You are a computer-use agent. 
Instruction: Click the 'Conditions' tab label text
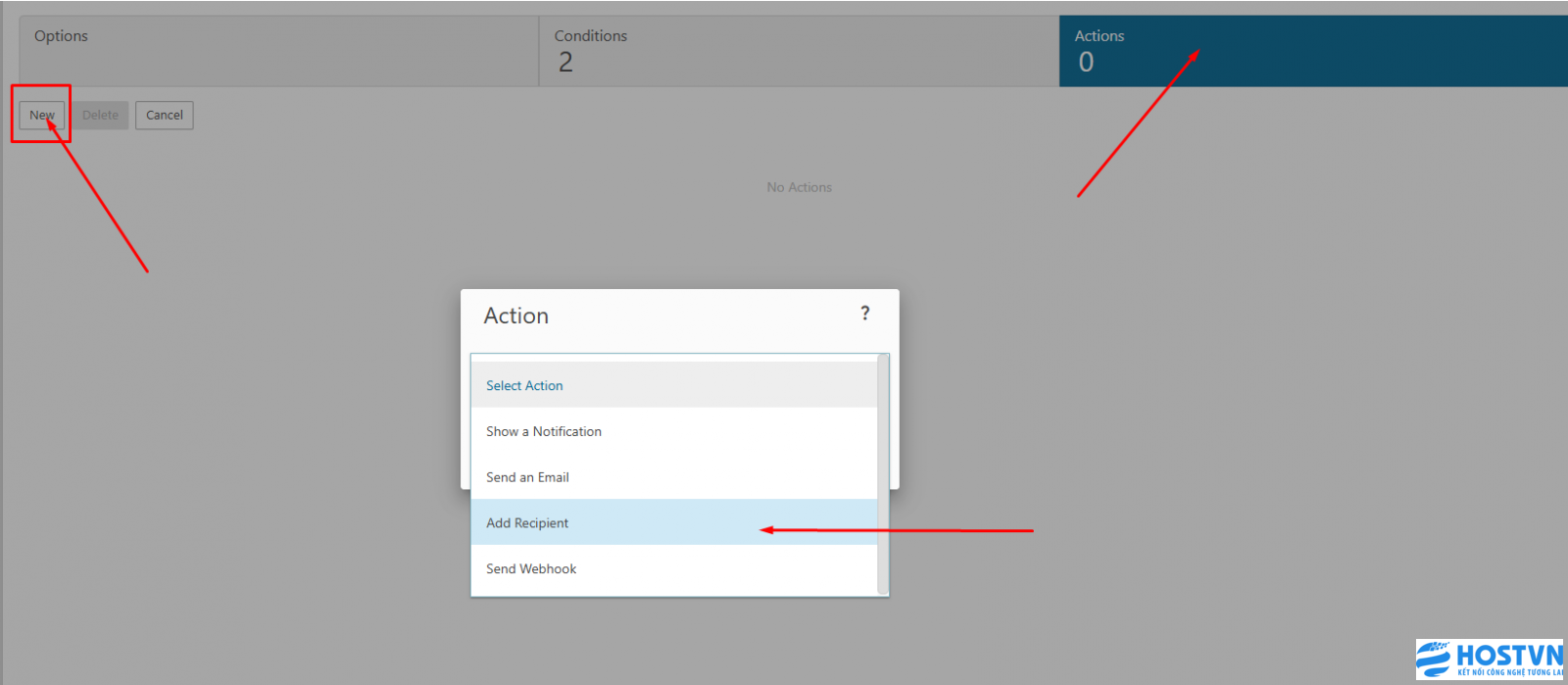click(x=590, y=36)
